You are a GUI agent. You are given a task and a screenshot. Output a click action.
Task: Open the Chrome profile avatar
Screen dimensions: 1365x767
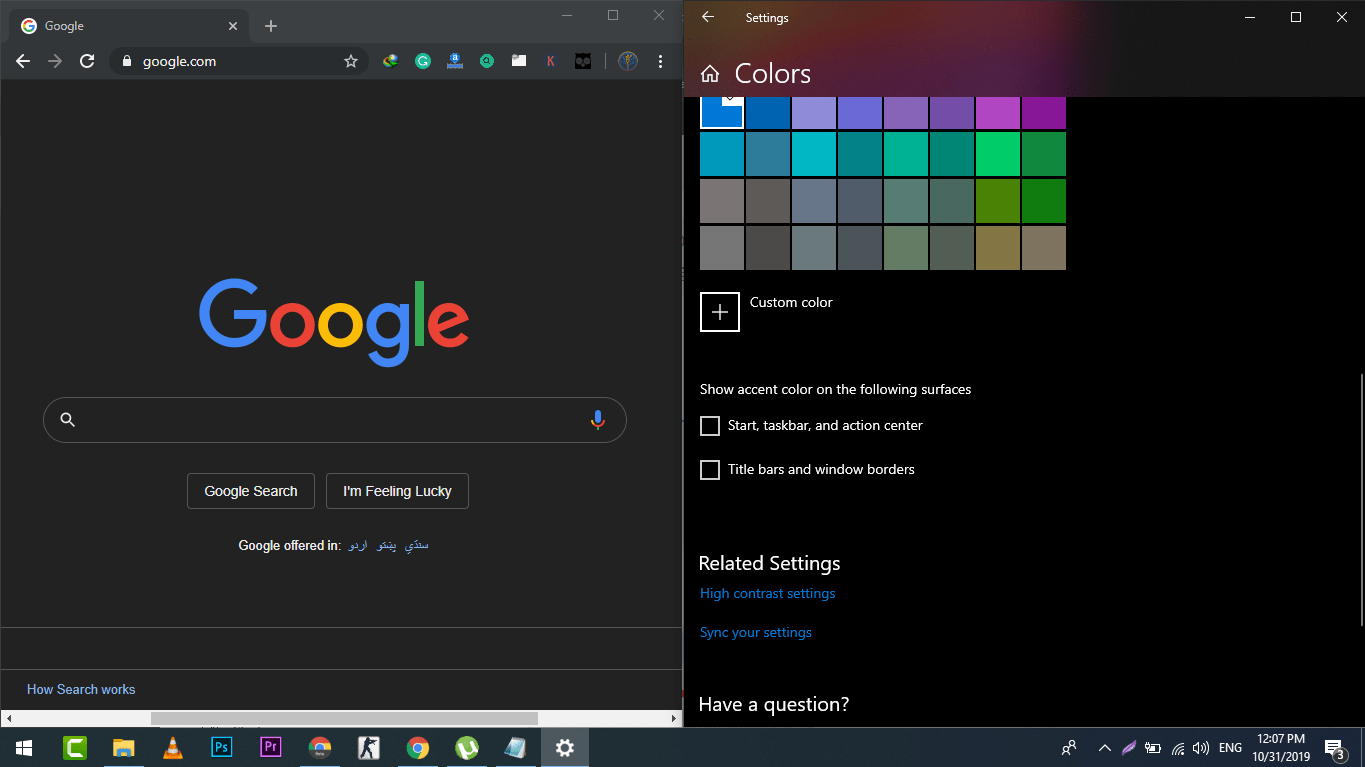coord(628,61)
